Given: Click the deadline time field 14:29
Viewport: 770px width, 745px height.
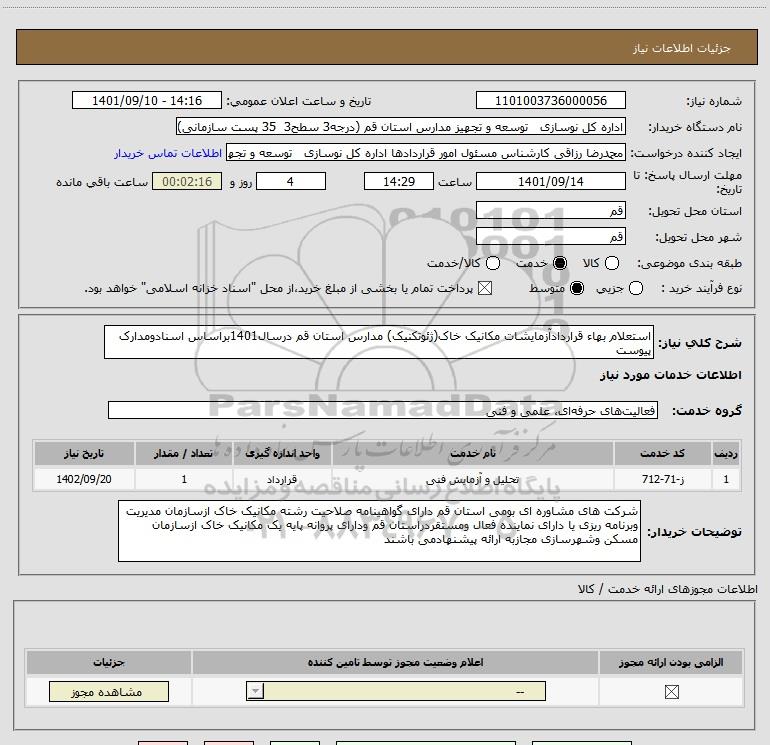Looking at the screenshot, I should coord(399,181).
